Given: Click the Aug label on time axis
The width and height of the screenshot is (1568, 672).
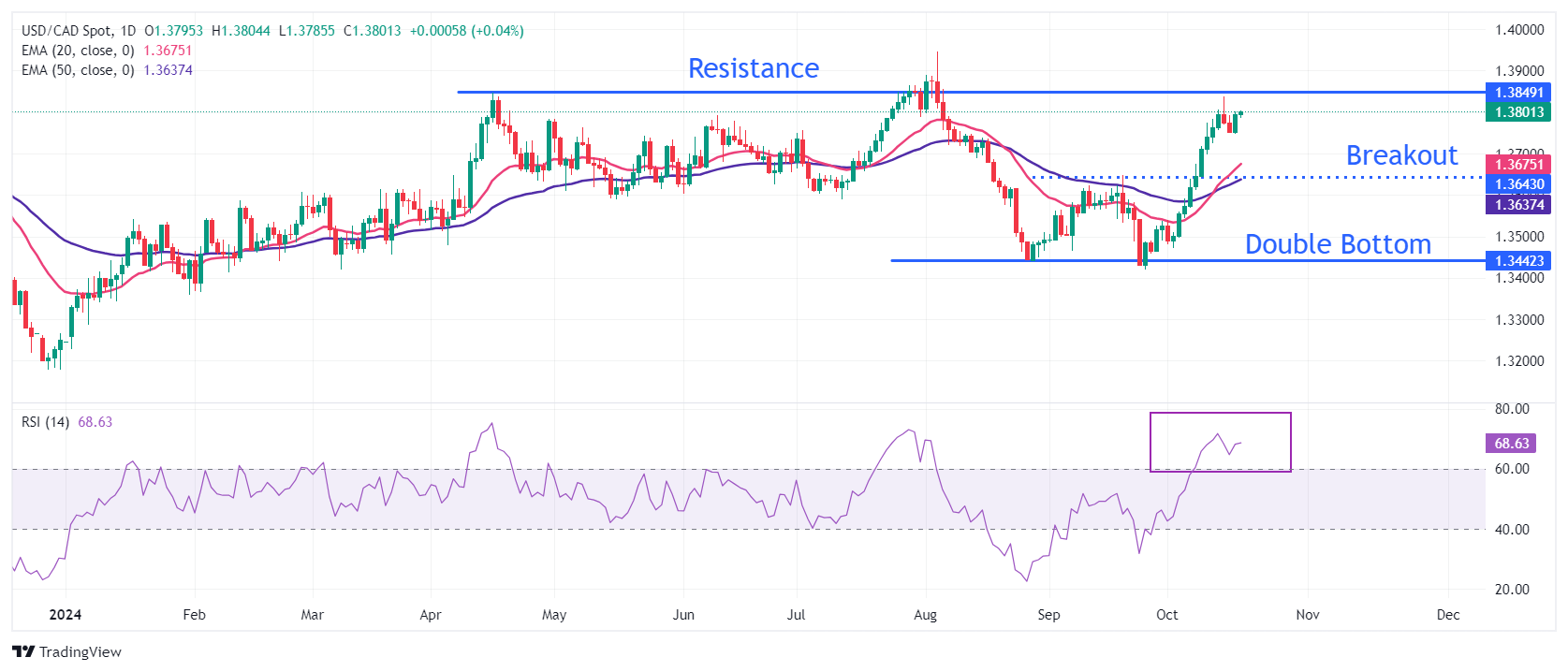Looking at the screenshot, I should pyautogui.click(x=925, y=615).
